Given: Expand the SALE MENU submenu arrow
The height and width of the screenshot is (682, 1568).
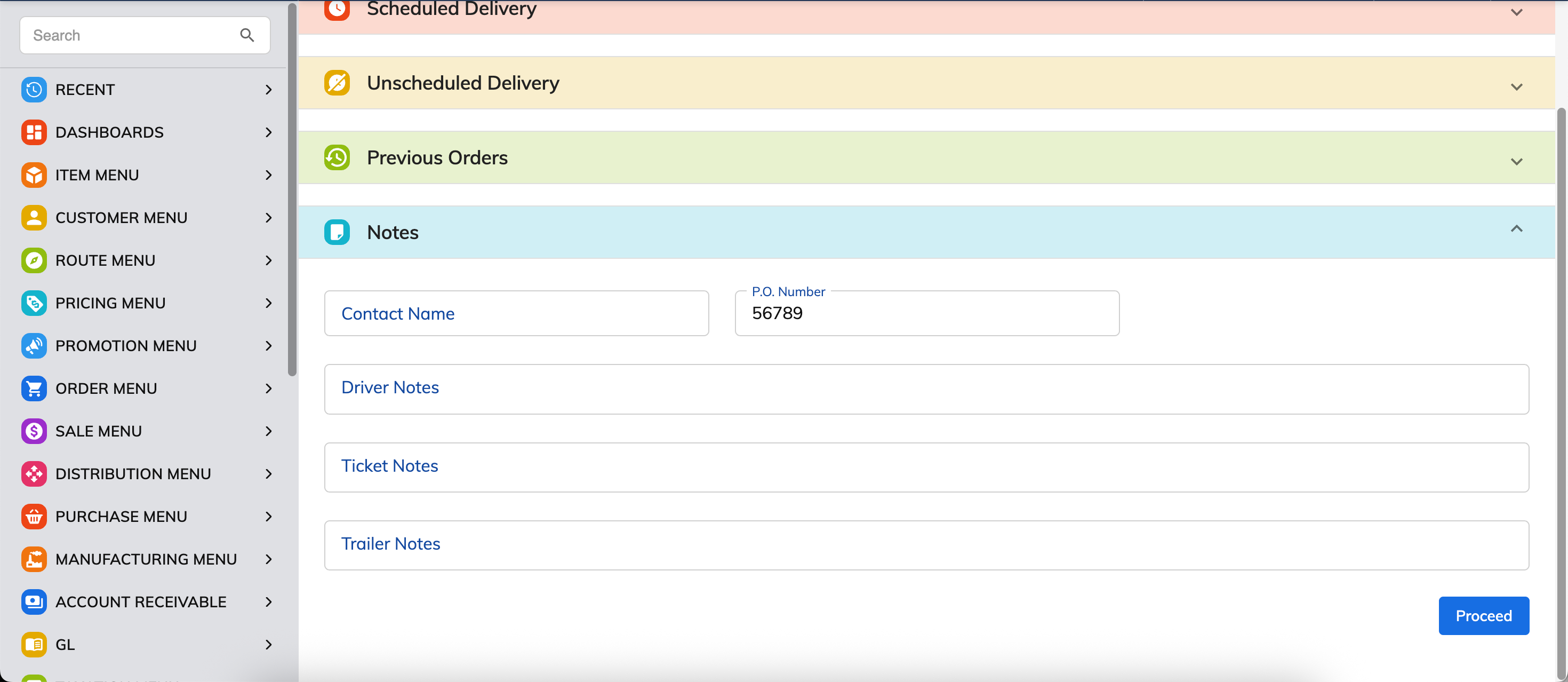Looking at the screenshot, I should point(268,431).
